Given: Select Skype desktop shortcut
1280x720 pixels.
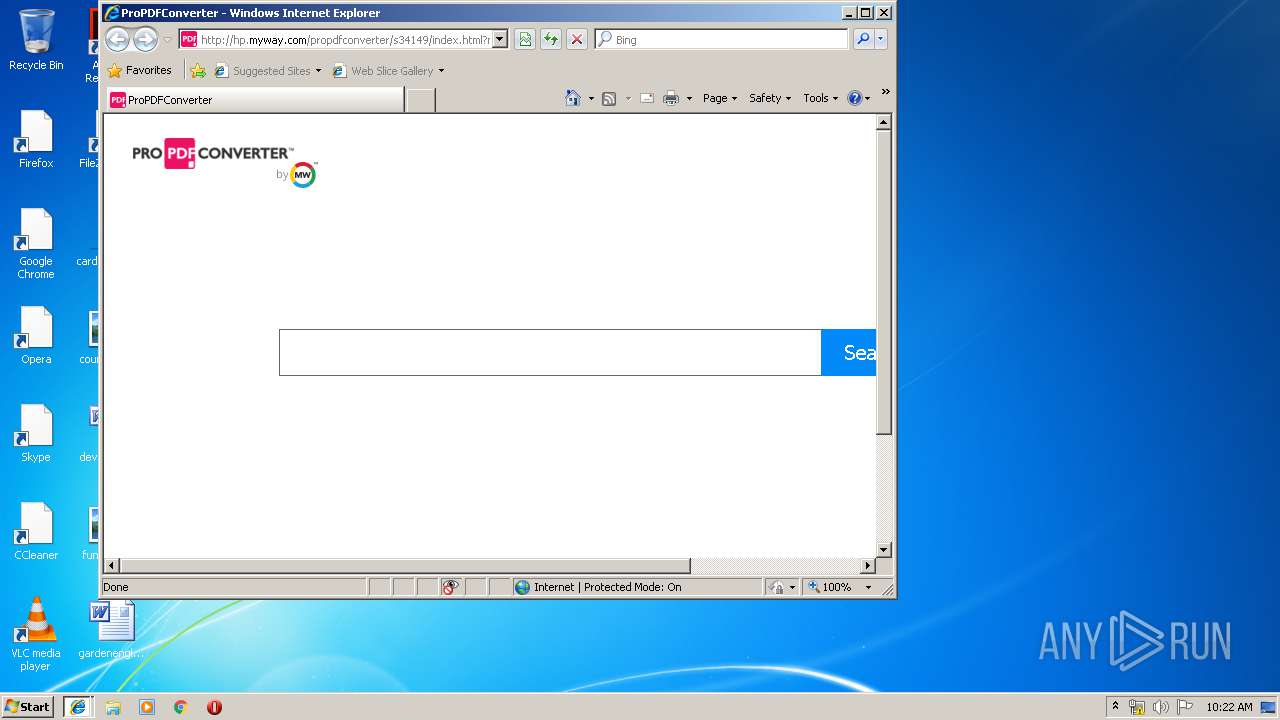Looking at the screenshot, I should point(36,433).
